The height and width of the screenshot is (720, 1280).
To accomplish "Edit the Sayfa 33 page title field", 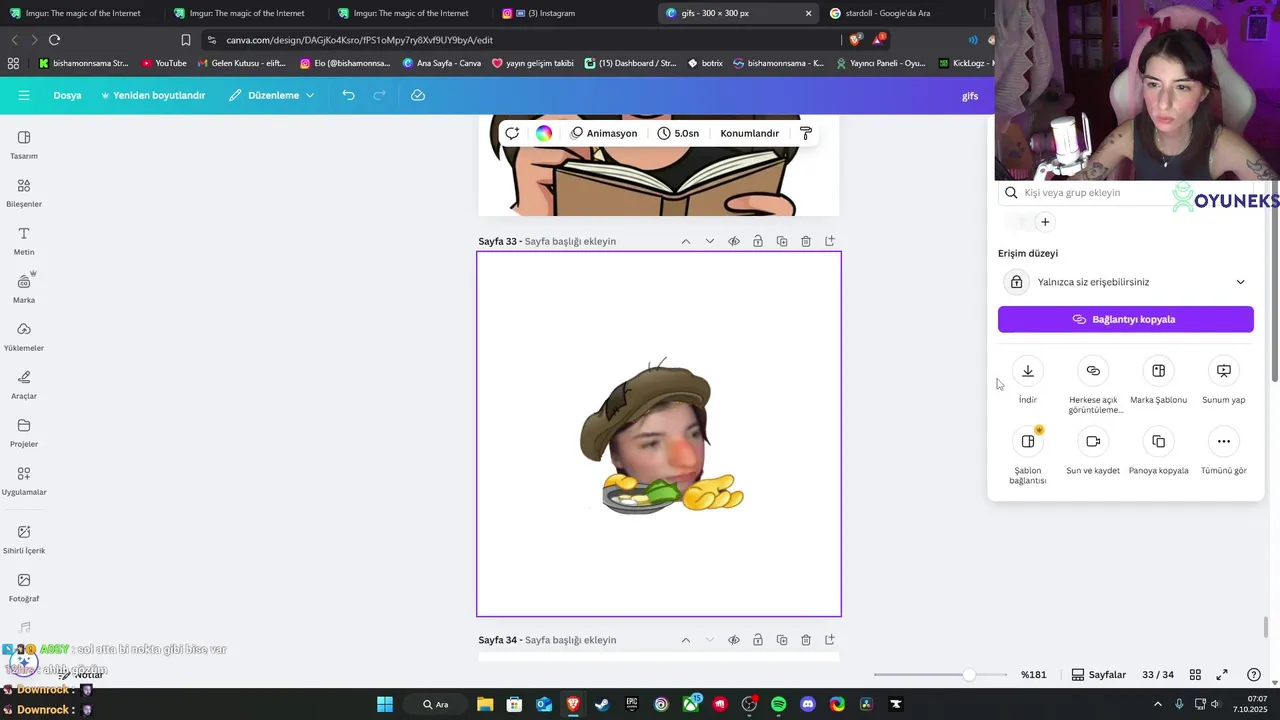I will [x=570, y=241].
